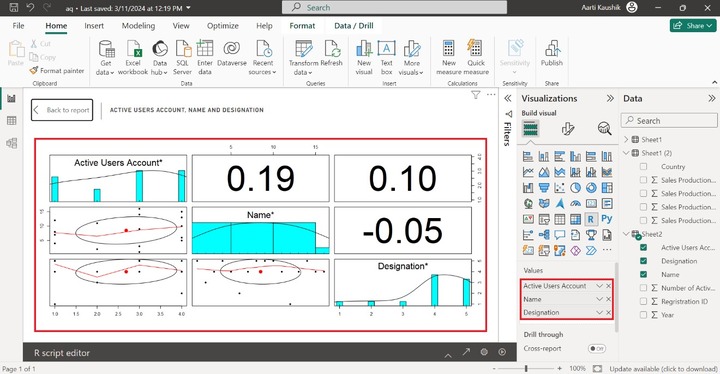Open the Dataverse connector
720x374 pixels.
(x=231, y=53)
